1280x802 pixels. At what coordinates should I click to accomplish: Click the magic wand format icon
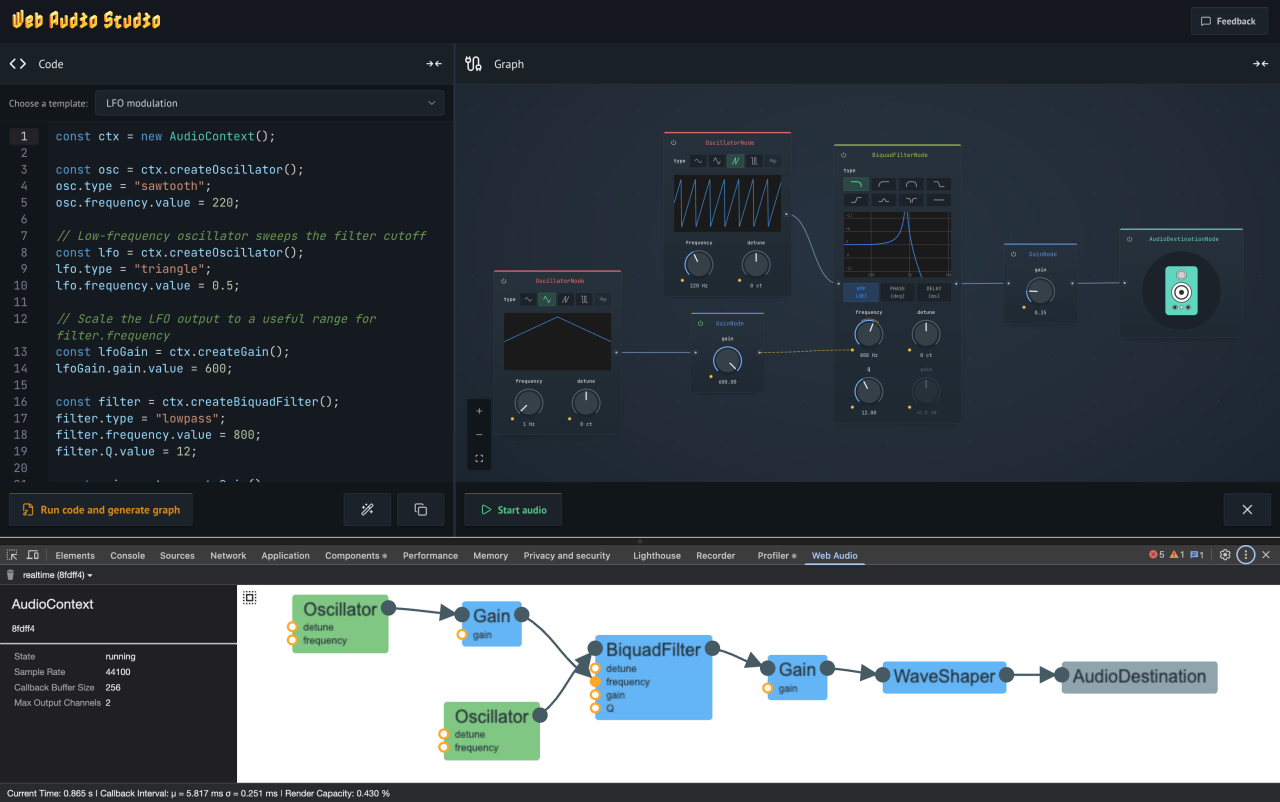367,510
